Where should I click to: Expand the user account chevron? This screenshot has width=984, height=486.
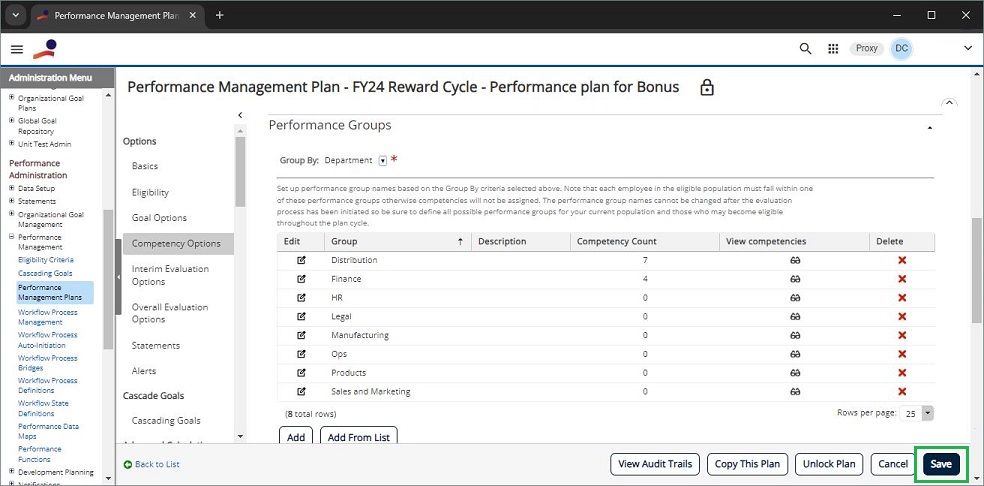[x=968, y=48]
